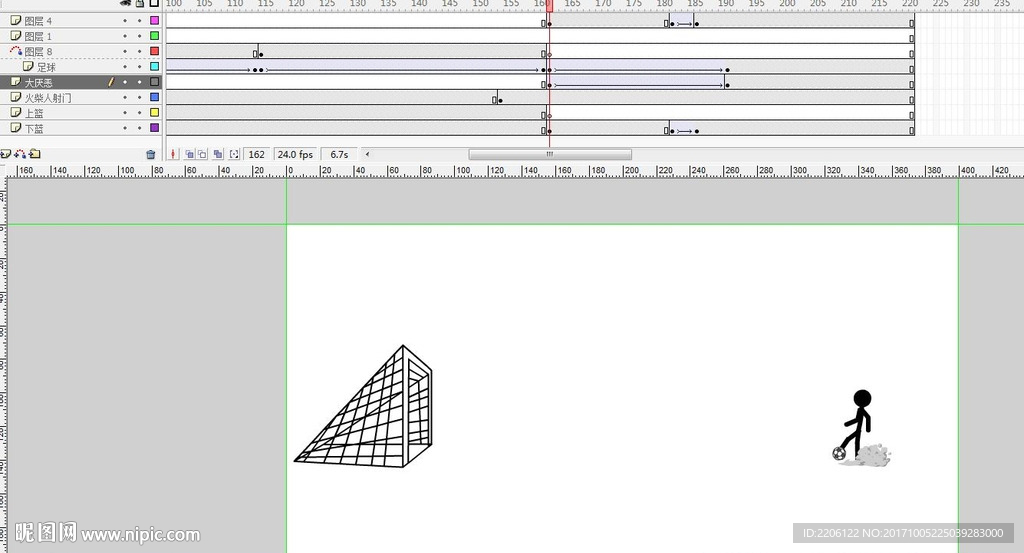Viewport: 1024px width, 553px height.
Task: Click the pencil icon on the highlighted layer
Action: [111, 82]
